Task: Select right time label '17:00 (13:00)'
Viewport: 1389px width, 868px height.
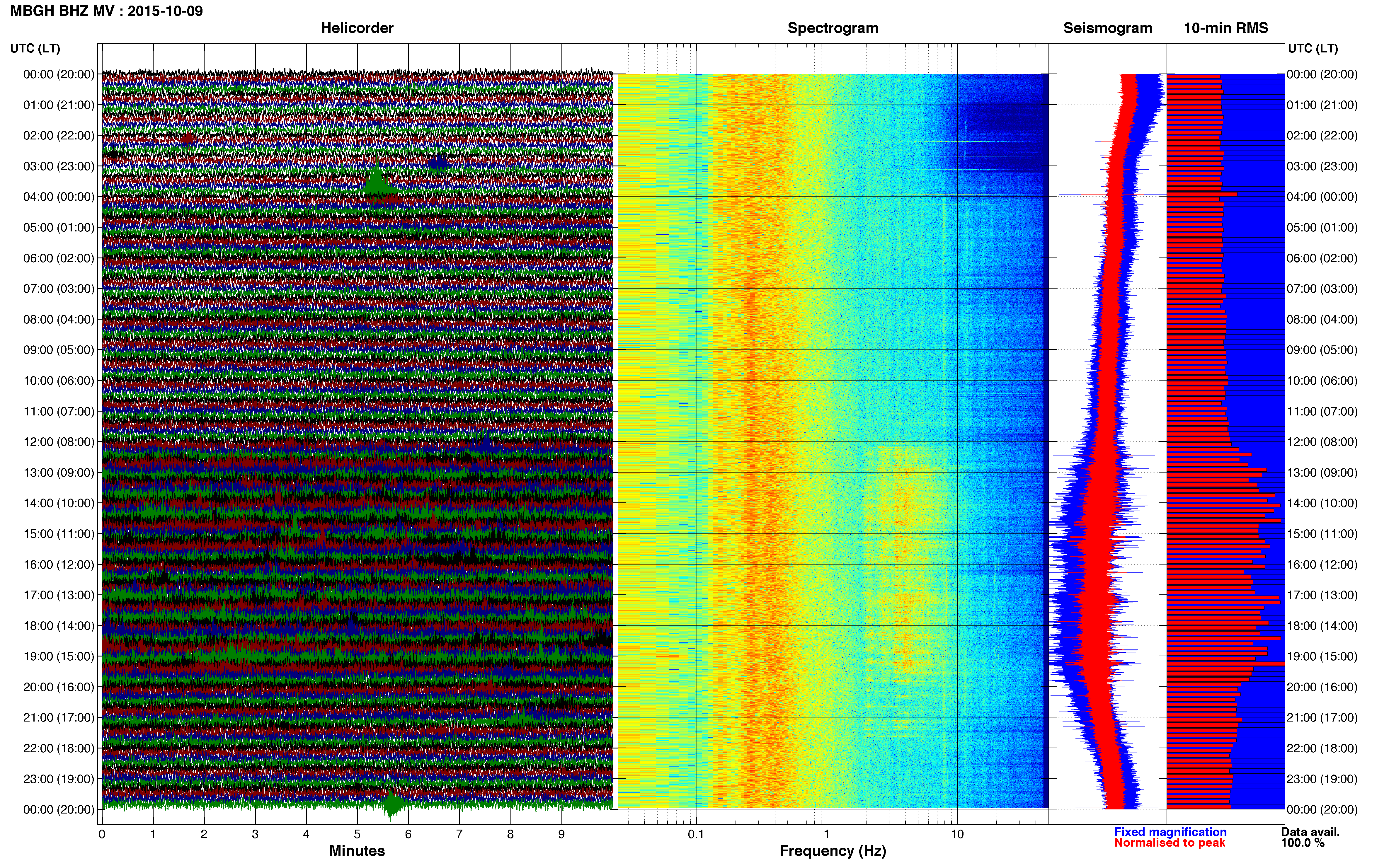Action: (1322, 595)
